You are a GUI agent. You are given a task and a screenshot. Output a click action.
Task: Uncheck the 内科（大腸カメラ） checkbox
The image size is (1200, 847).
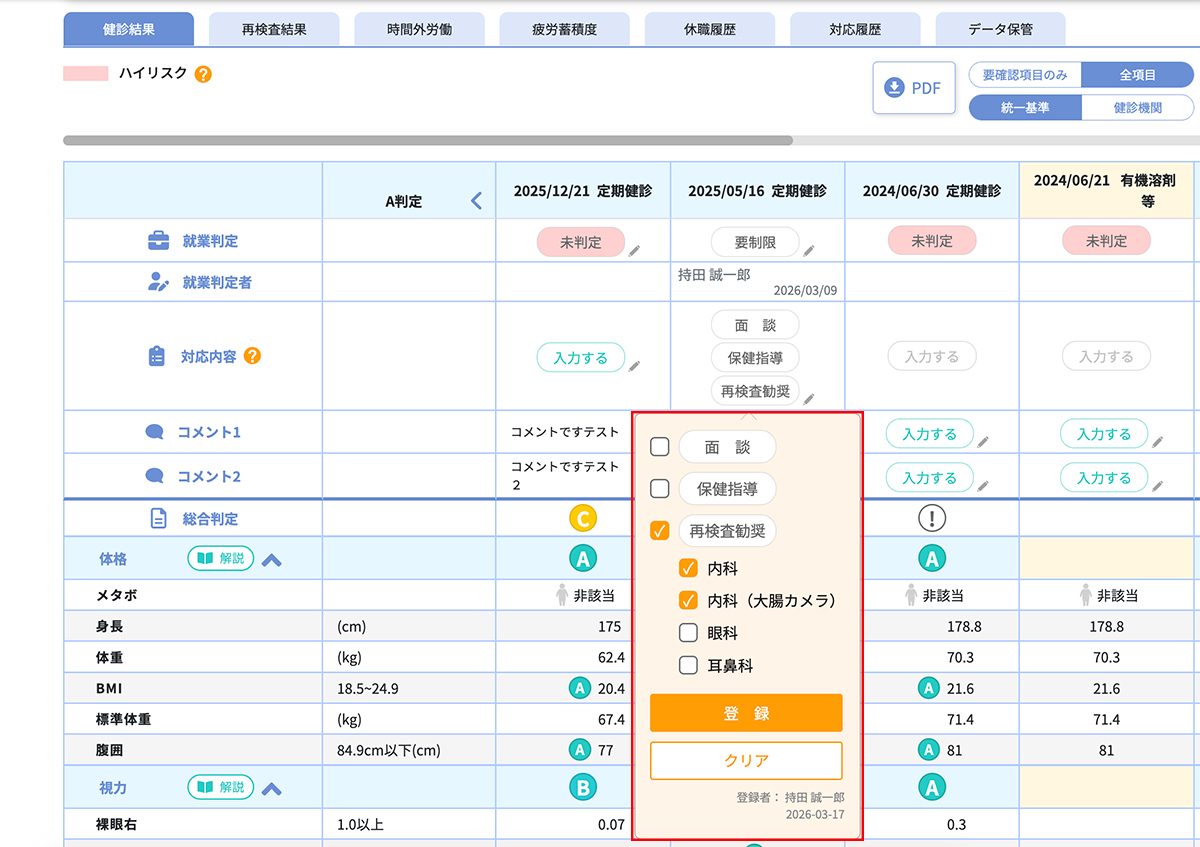[x=688, y=600]
